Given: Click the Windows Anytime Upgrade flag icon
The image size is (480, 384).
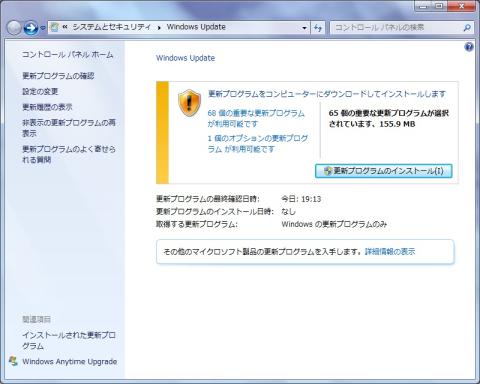Looking at the screenshot, I should tap(13, 361).
